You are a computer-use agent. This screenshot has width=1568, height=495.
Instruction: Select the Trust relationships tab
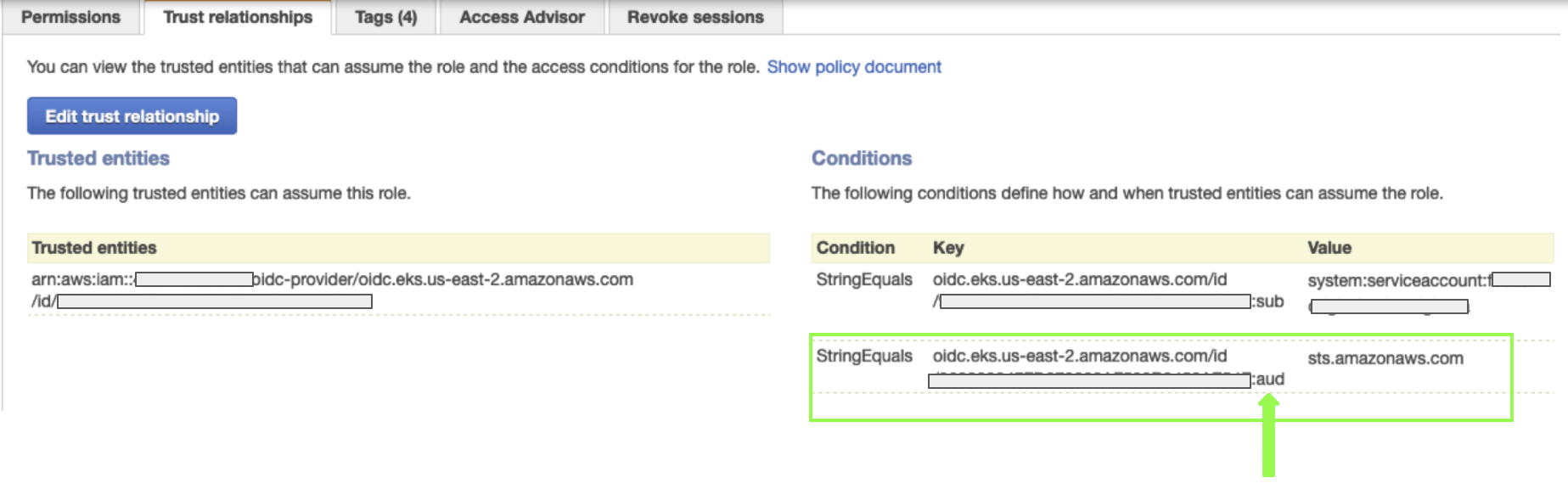(x=238, y=17)
